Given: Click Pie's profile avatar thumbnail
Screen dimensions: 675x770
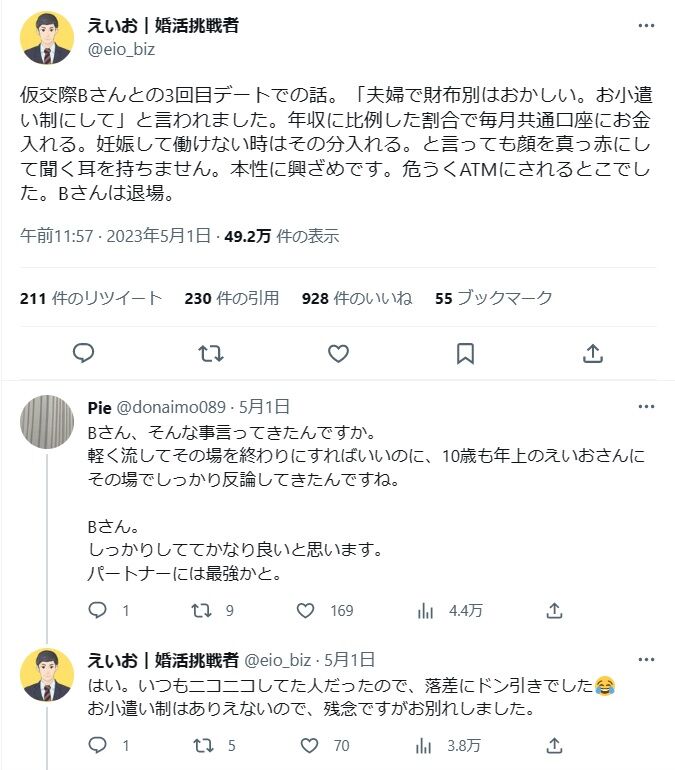Looking at the screenshot, I should (x=47, y=420).
